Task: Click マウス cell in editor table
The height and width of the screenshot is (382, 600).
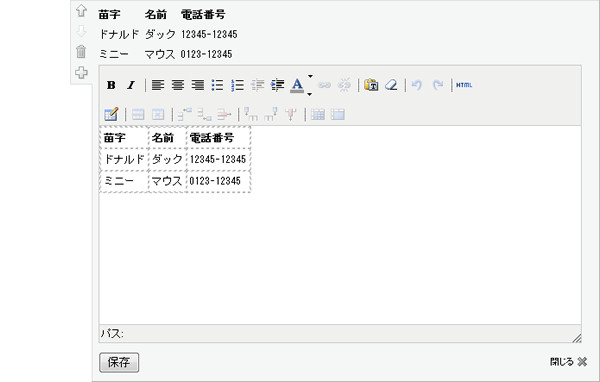Action: tap(168, 181)
